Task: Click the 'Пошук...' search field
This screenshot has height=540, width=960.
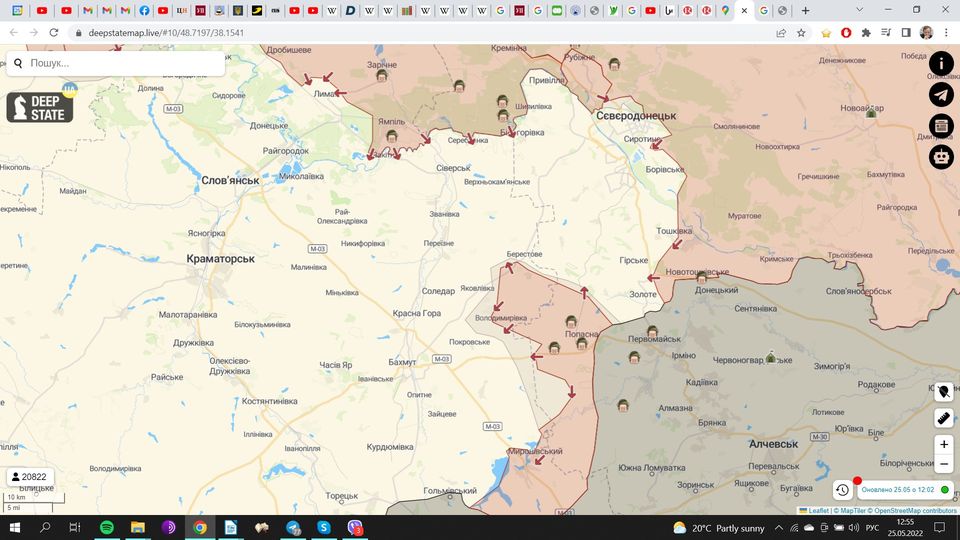Action: [120, 63]
